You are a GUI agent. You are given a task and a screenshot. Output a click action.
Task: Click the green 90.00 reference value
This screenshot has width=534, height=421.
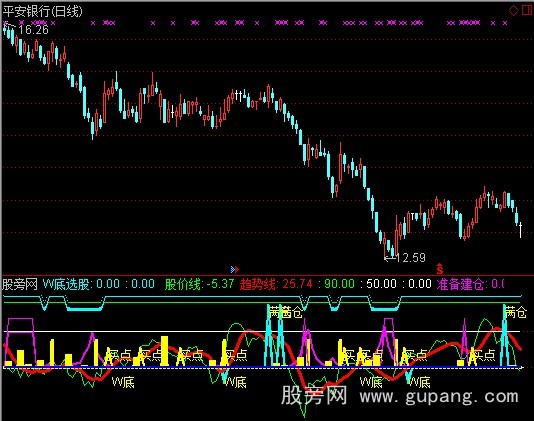tap(339, 284)
